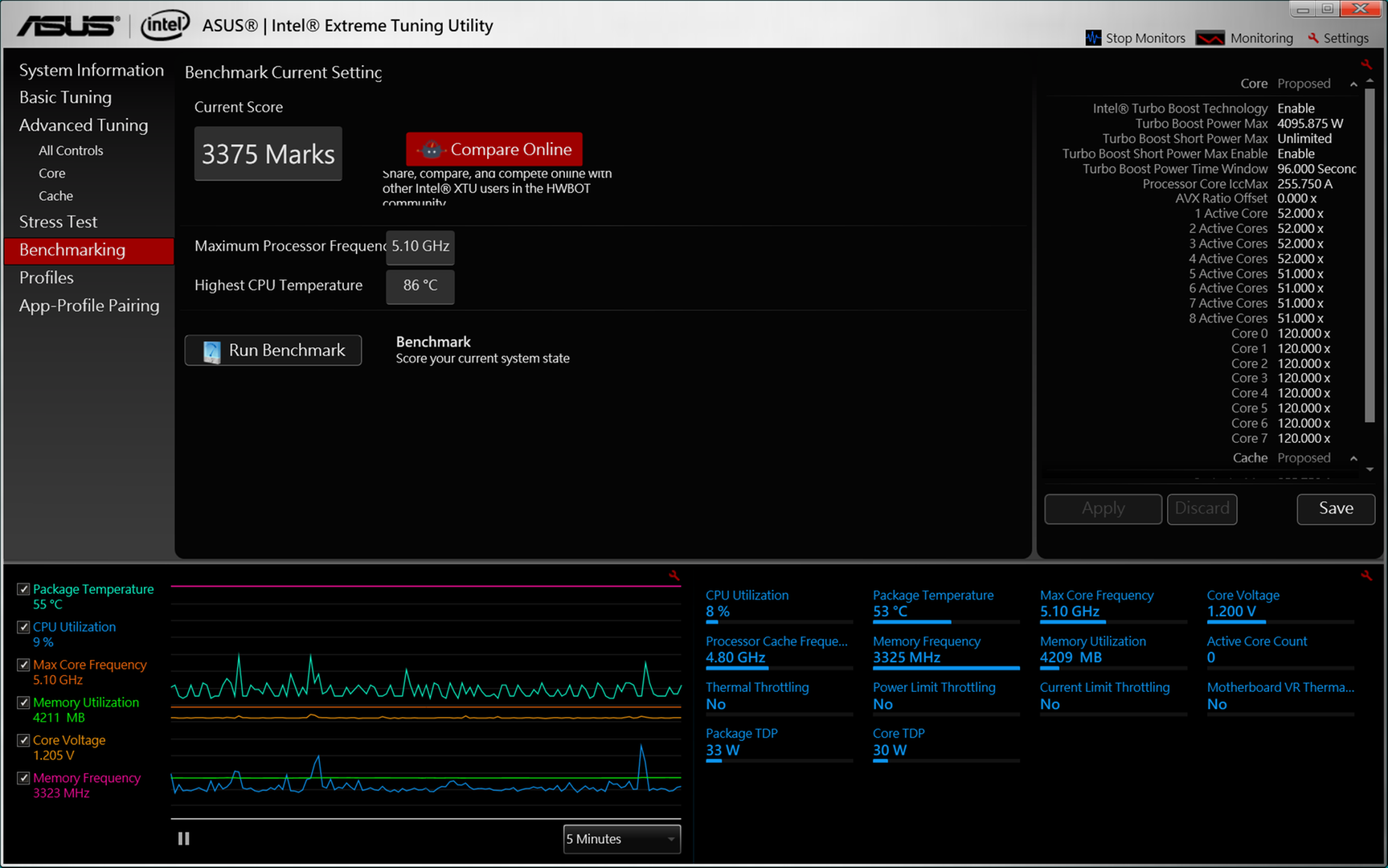Disable the Memory Frequency graph checkbox
Screen dimensions: 1388x868
(x=23, y=778)
